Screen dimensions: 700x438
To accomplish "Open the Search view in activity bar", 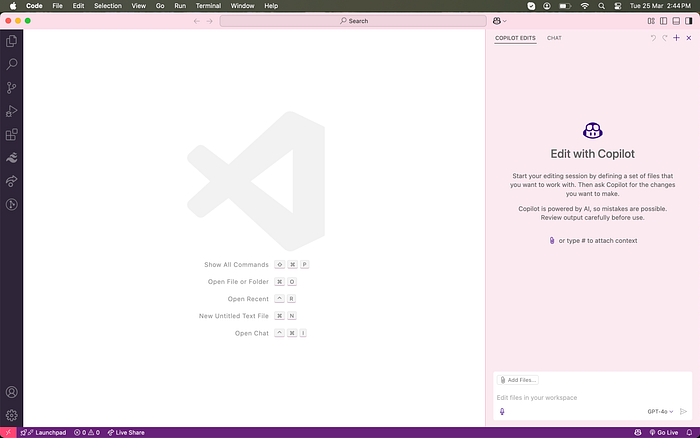I will pos(12,64).
